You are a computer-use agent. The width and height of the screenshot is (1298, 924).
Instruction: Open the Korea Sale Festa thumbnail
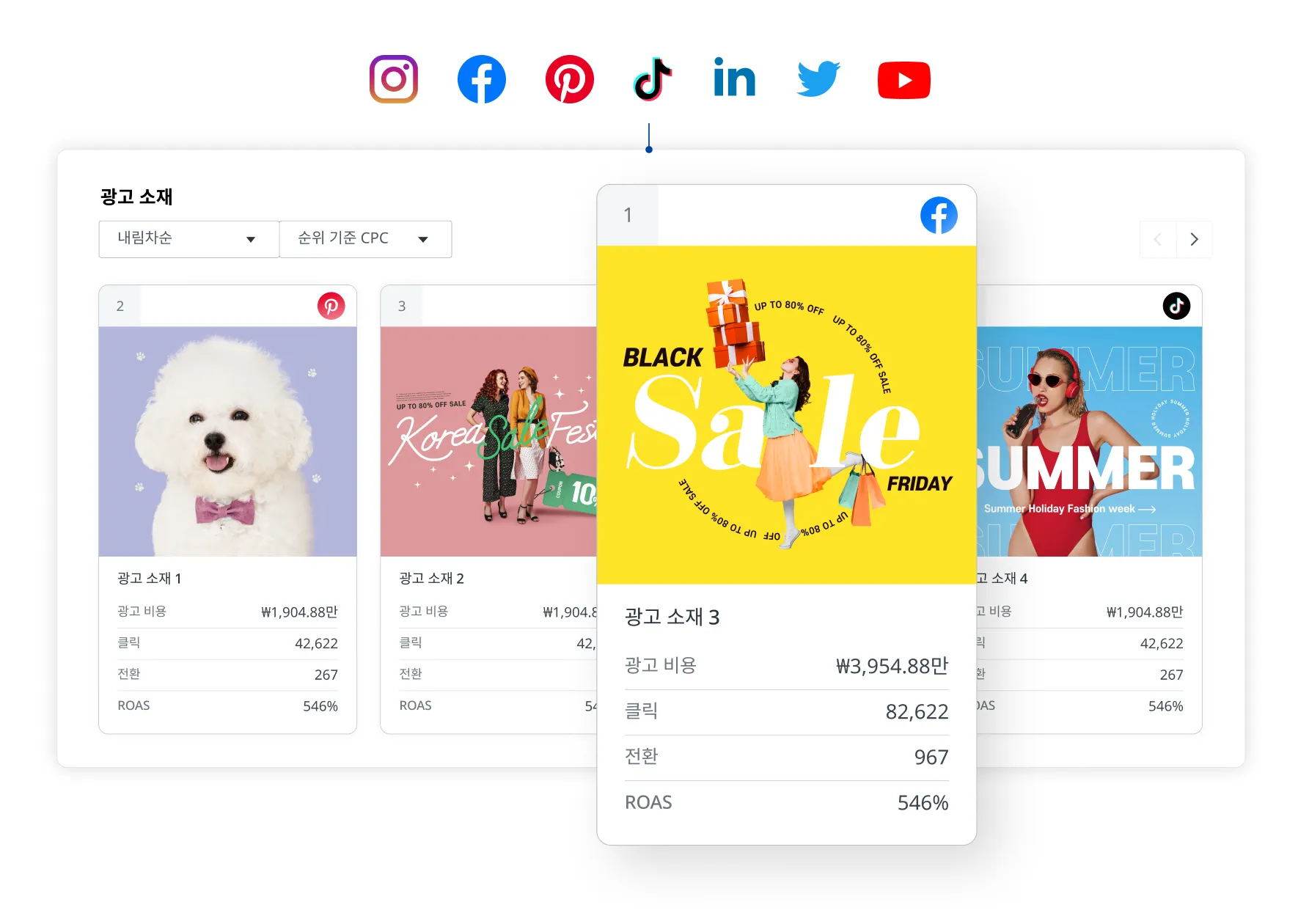coord(489,441)
